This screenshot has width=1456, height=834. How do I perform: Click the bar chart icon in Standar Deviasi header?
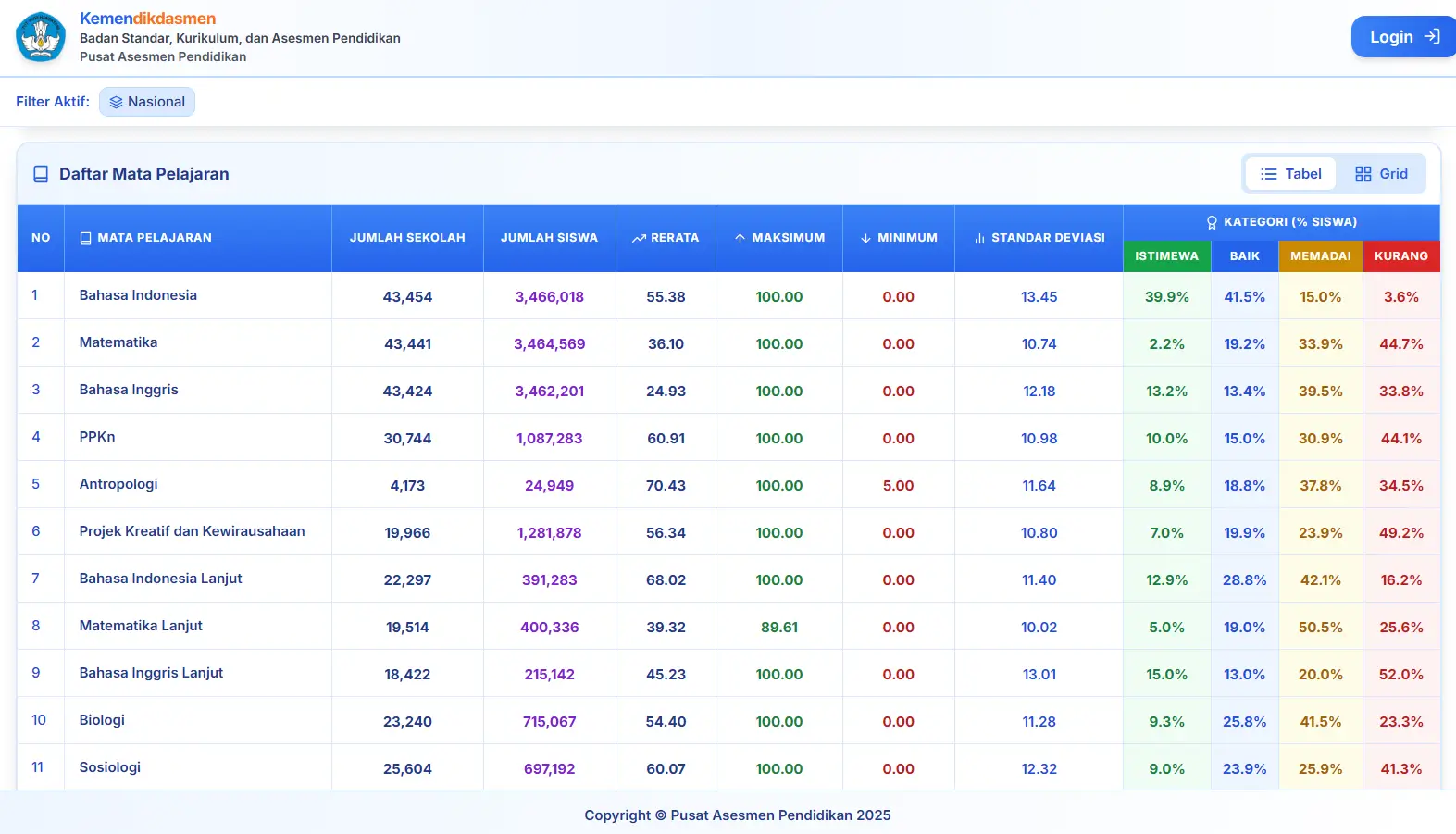[979, 238]
